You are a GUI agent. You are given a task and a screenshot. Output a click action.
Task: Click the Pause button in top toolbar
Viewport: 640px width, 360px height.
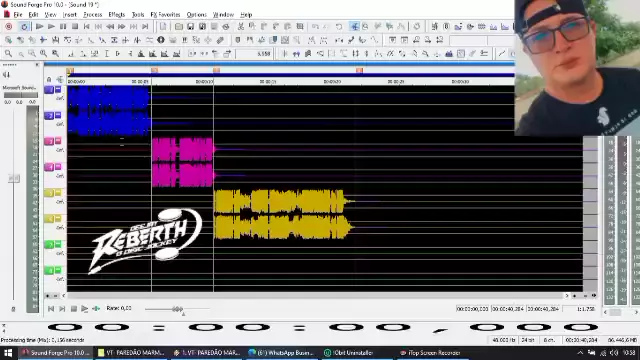point(63,27)
